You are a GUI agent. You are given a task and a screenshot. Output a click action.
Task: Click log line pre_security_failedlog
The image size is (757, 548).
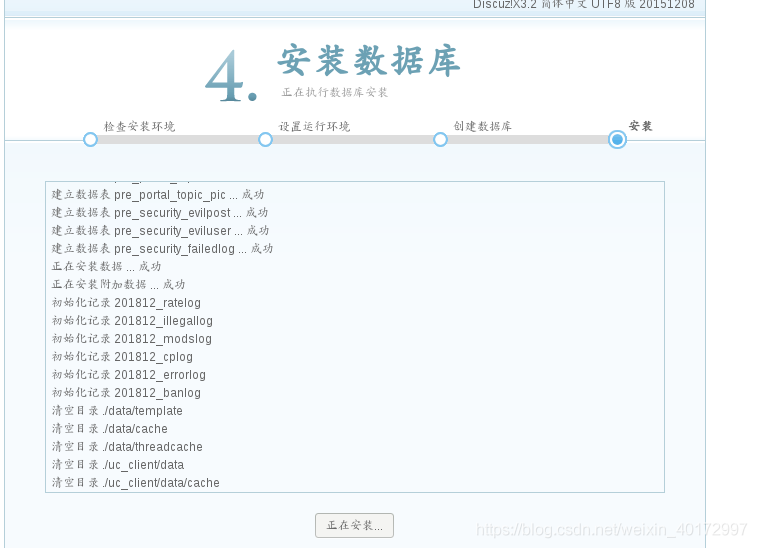(162, 249)
